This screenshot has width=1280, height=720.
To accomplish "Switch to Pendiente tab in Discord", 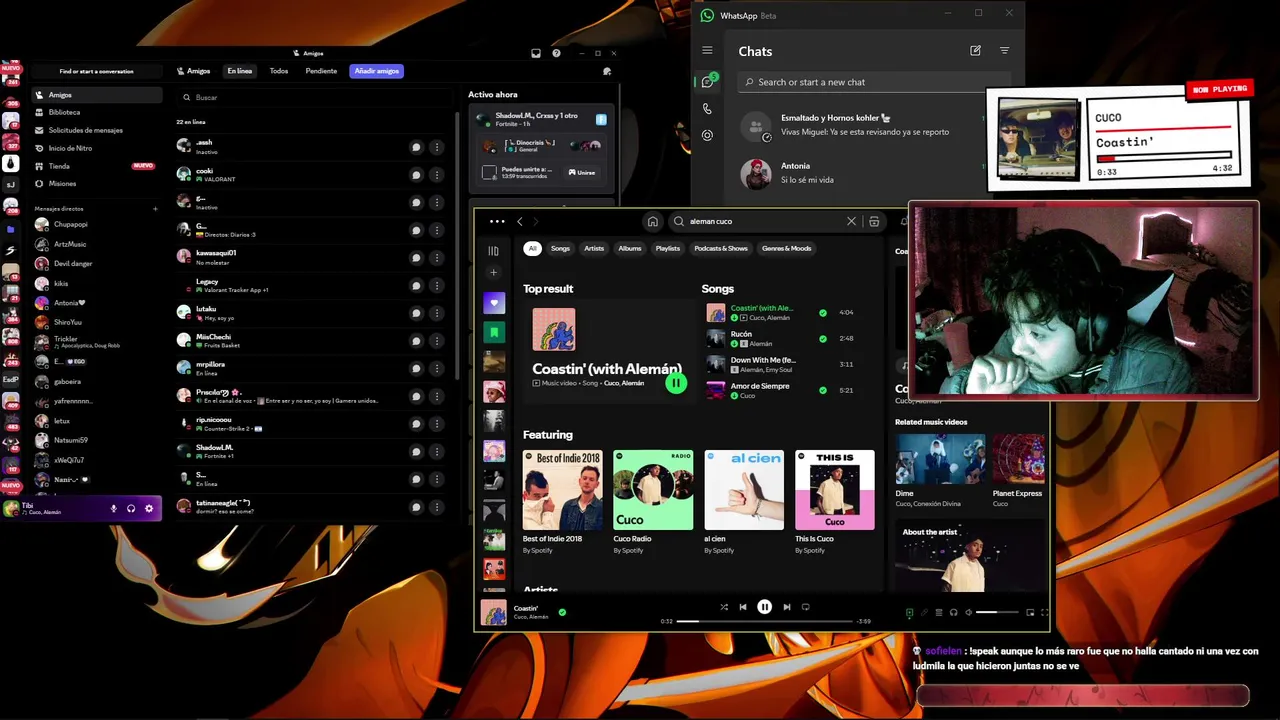I will point(321,71).
